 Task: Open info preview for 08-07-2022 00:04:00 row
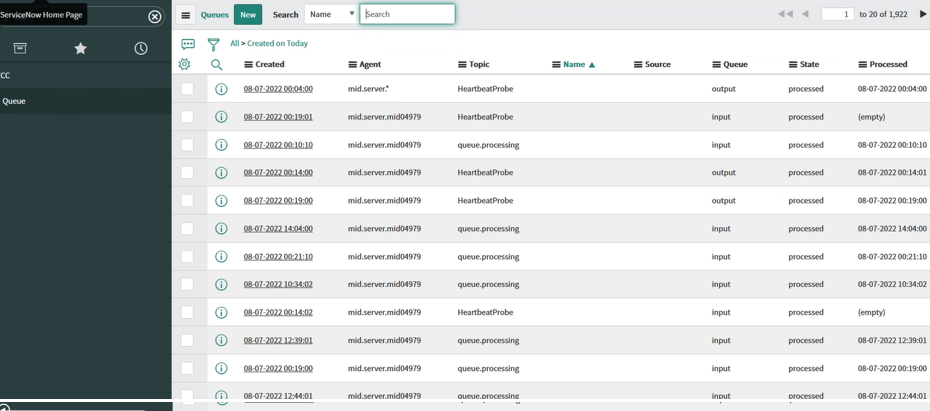221,89
